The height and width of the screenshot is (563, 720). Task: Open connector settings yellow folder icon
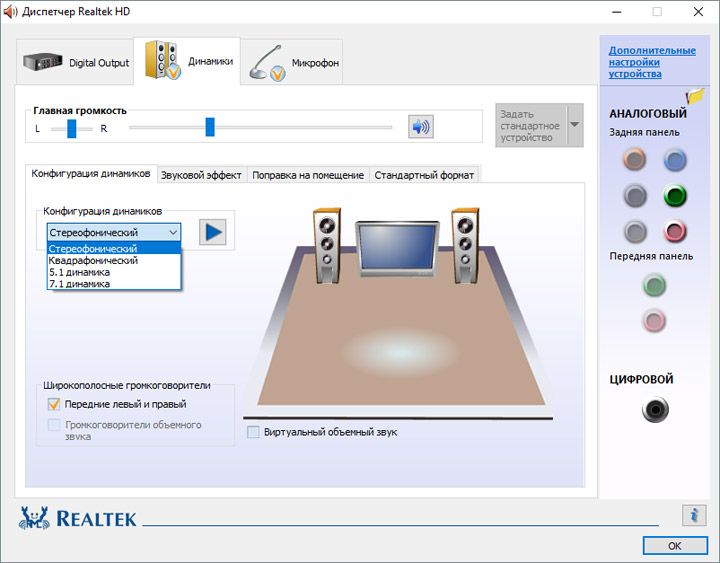point(695,96)
